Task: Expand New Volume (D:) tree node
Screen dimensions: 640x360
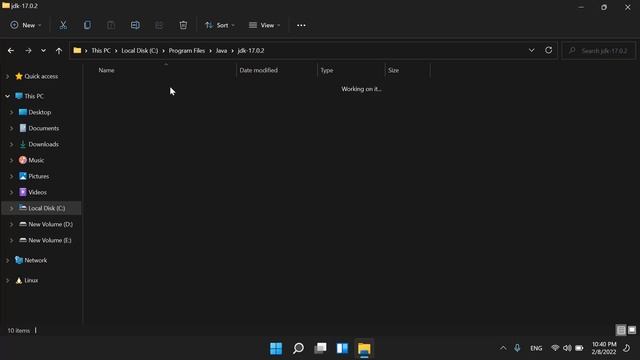Action: click(11, 224)
